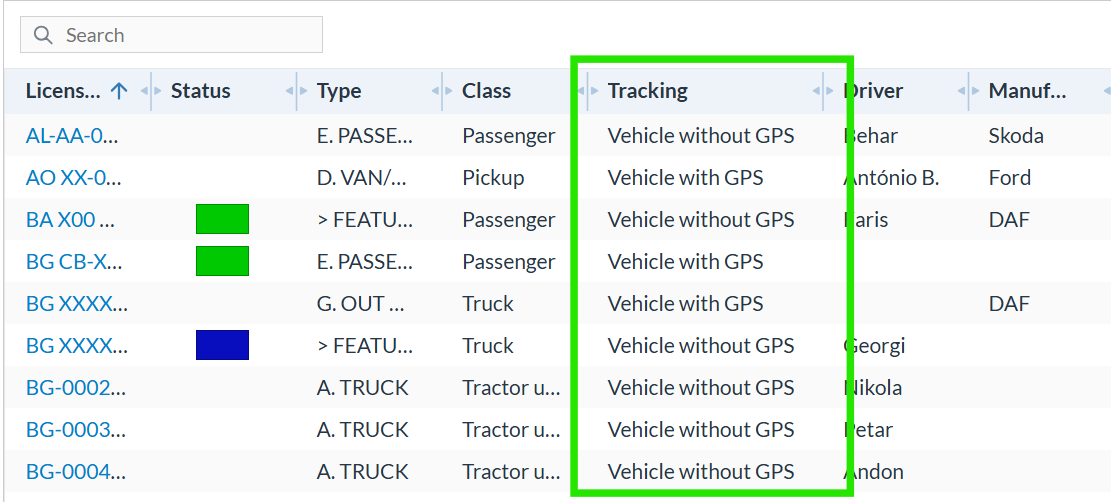This screenshot has width=1111, height=502.
Task: Click the ascending sort arrow on License column
Action: coord(120,91)
